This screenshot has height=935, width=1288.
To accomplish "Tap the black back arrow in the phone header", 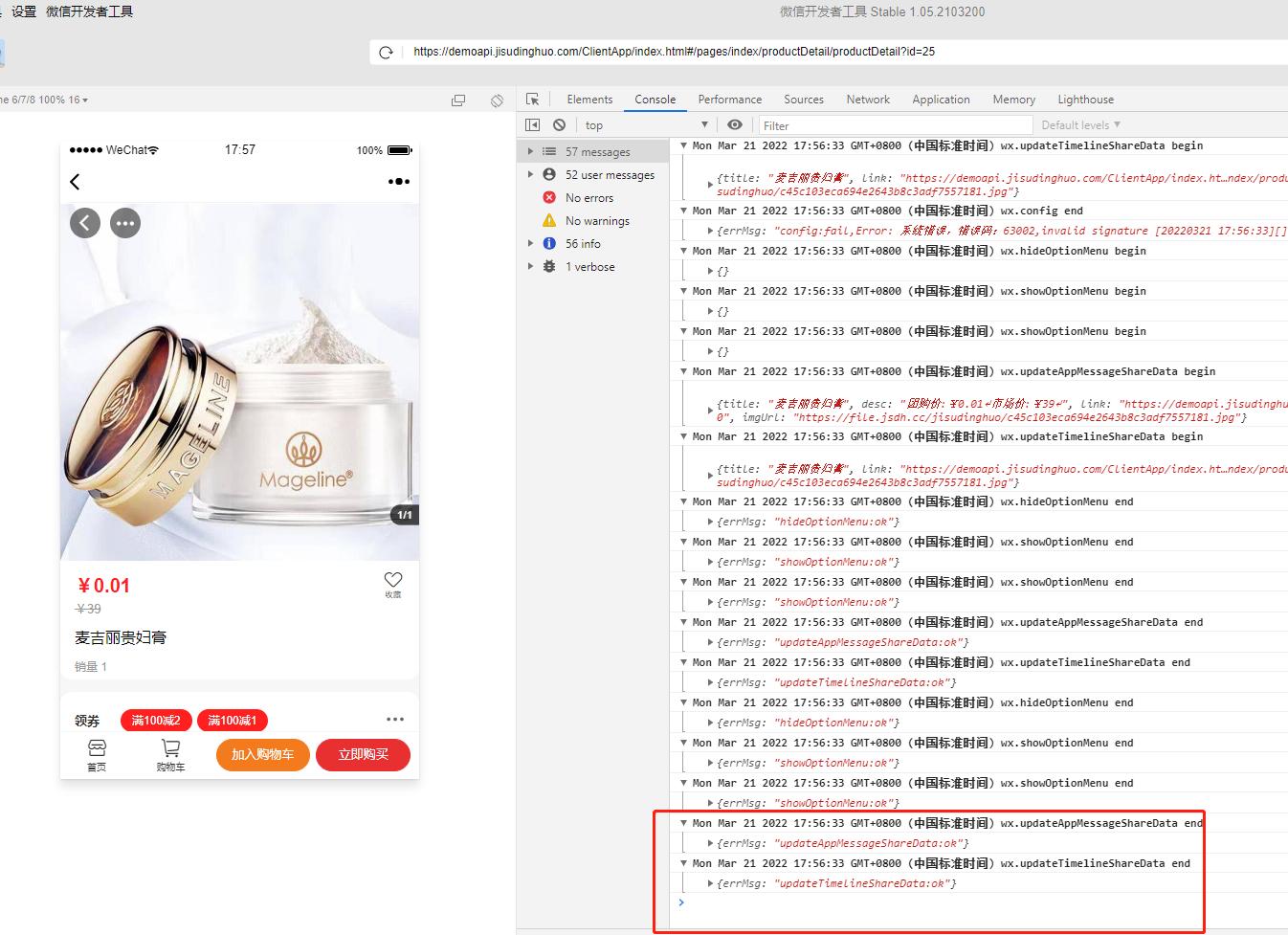I will (75, 182).
